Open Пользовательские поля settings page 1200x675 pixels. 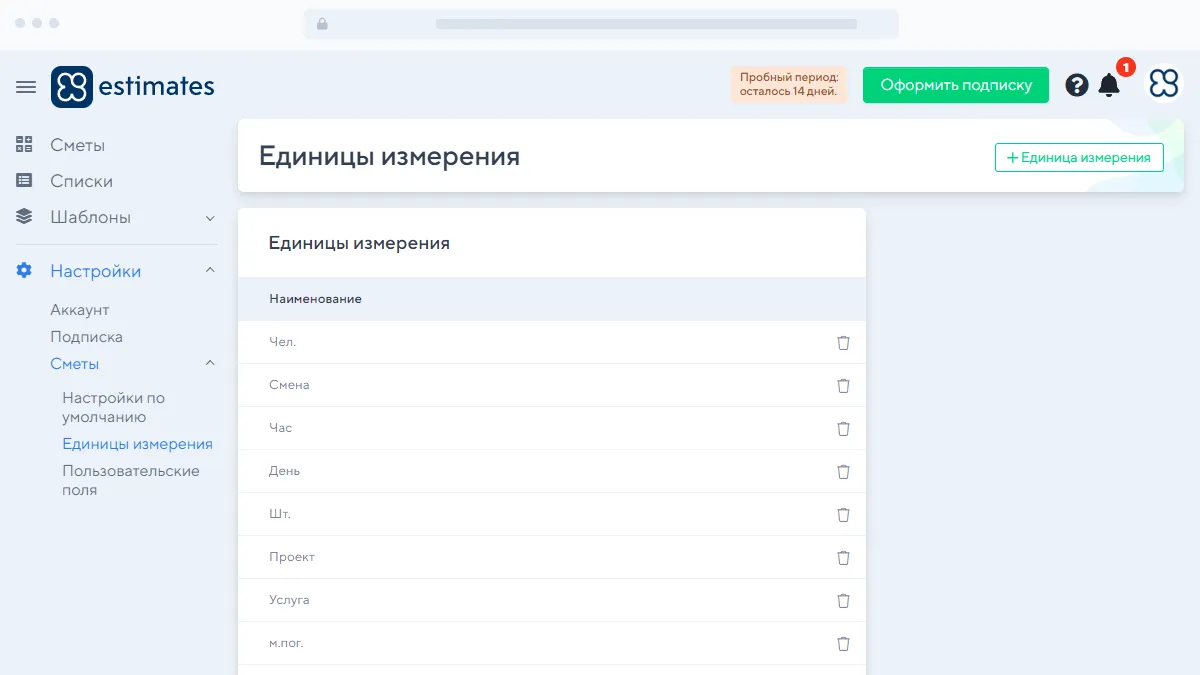pos(130,480)
